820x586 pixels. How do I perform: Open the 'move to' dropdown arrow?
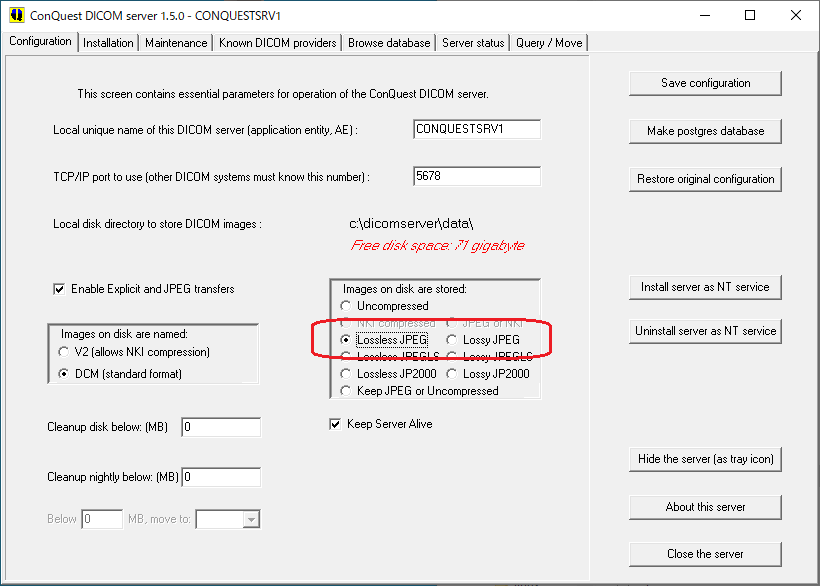pyautogui.click(x=252, y=520)
